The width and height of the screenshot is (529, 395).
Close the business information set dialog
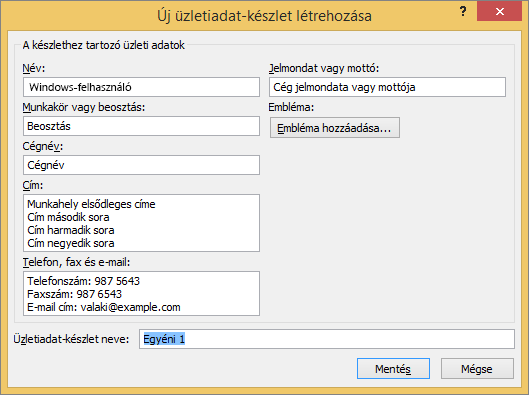(500, 11)
